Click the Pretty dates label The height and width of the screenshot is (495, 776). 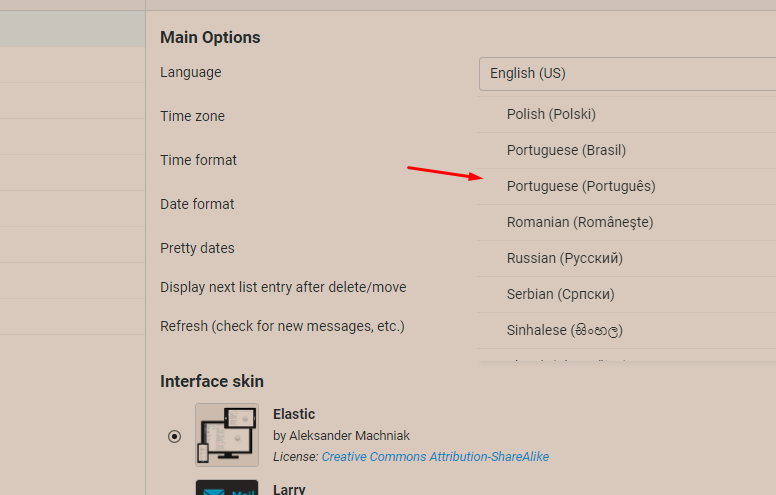point(197,248)
